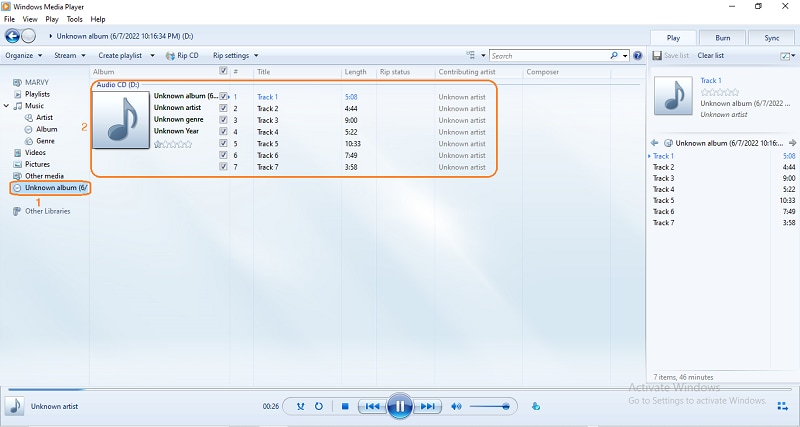Click the next list arrow in Play pane

coord(792,143)
